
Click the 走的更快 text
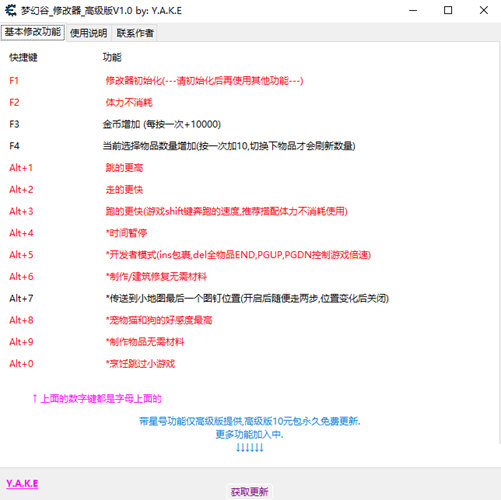pos(124,190)
